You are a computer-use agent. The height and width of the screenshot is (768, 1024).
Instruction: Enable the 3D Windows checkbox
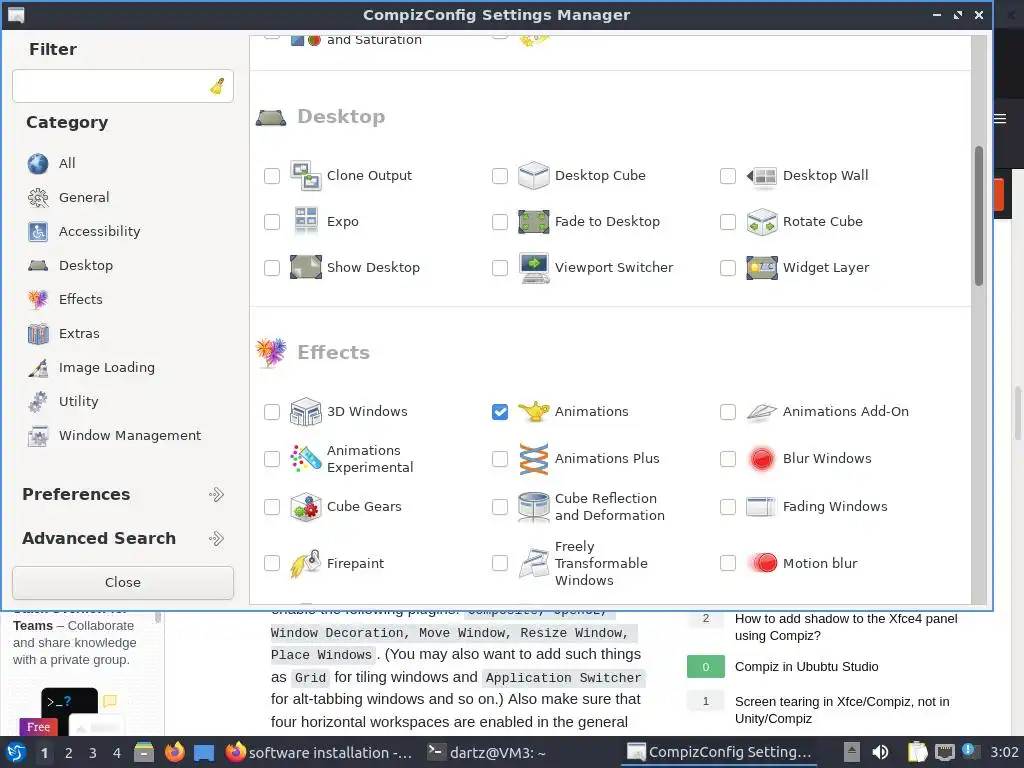[x=272, y=411]
